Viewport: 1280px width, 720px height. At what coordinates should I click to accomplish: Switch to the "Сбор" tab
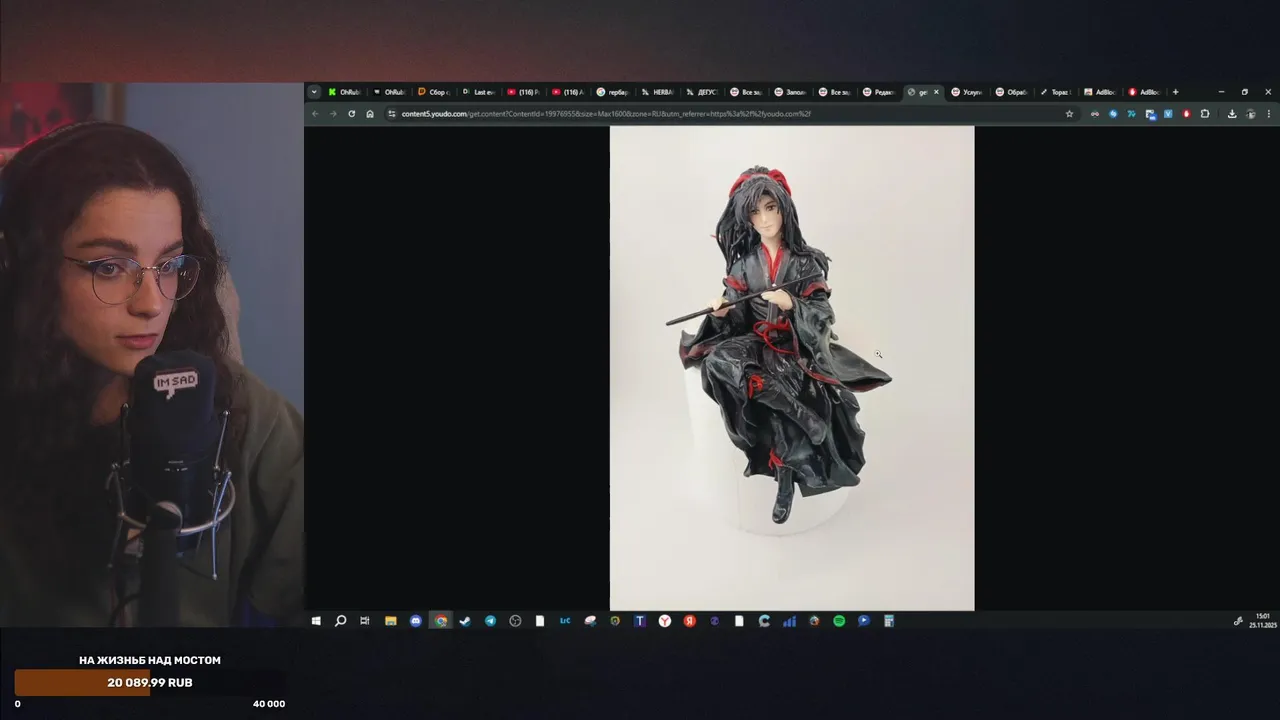[x=433, y=92]
